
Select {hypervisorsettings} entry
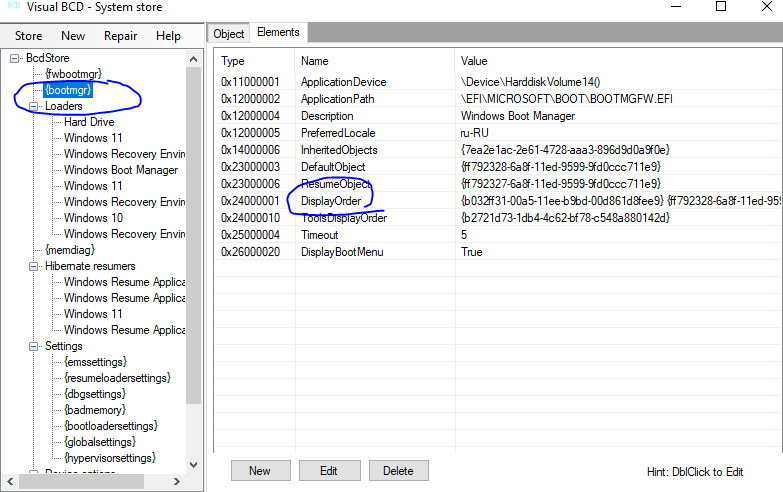pos(110,458)
